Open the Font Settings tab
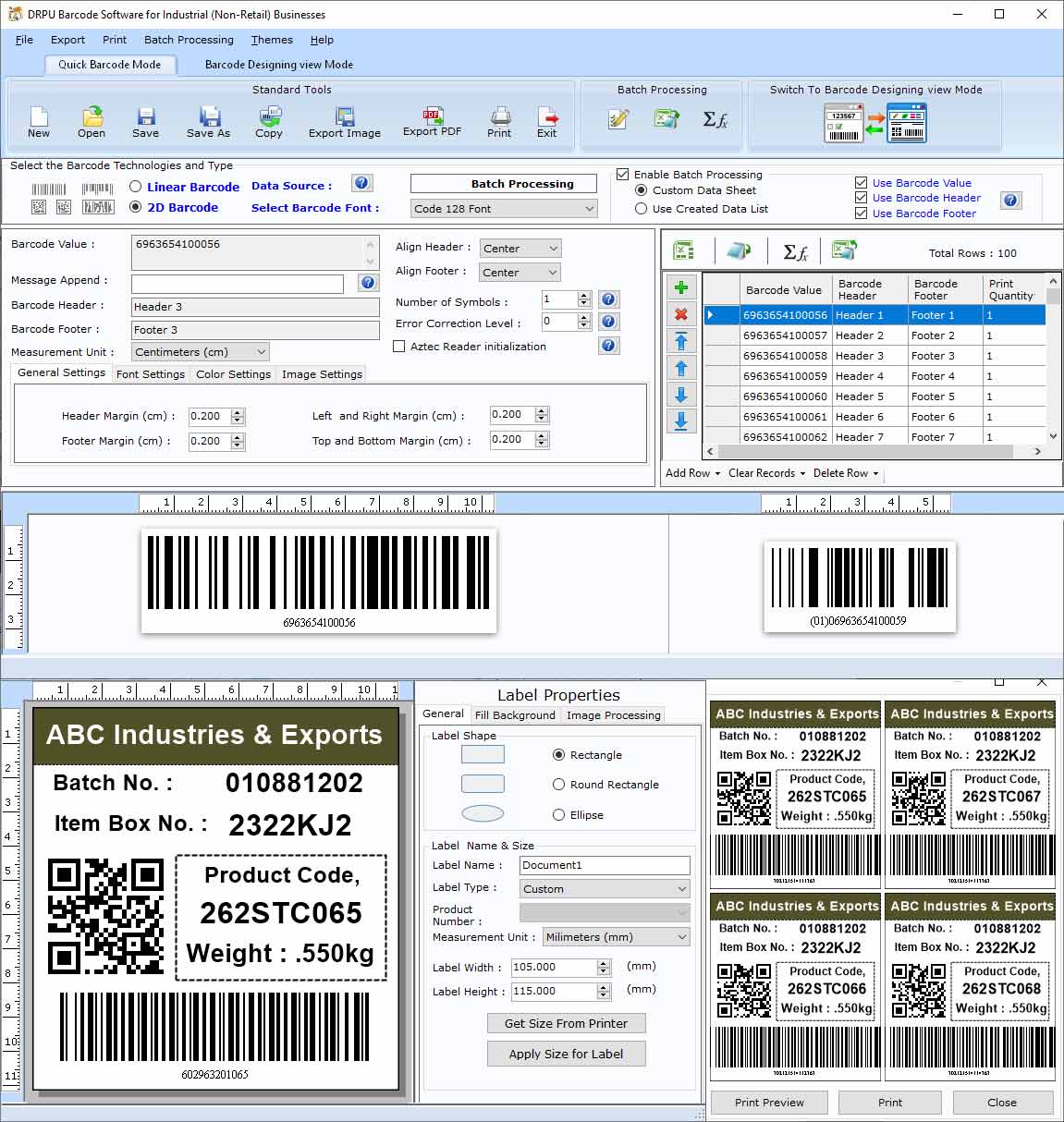 [151, 374]
